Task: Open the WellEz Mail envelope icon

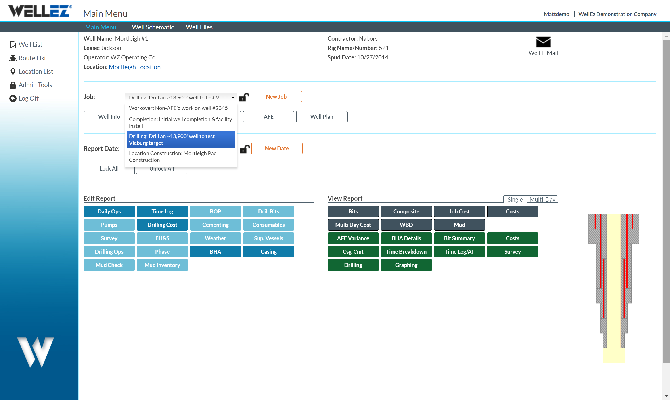Action: [x=543, y=42]
